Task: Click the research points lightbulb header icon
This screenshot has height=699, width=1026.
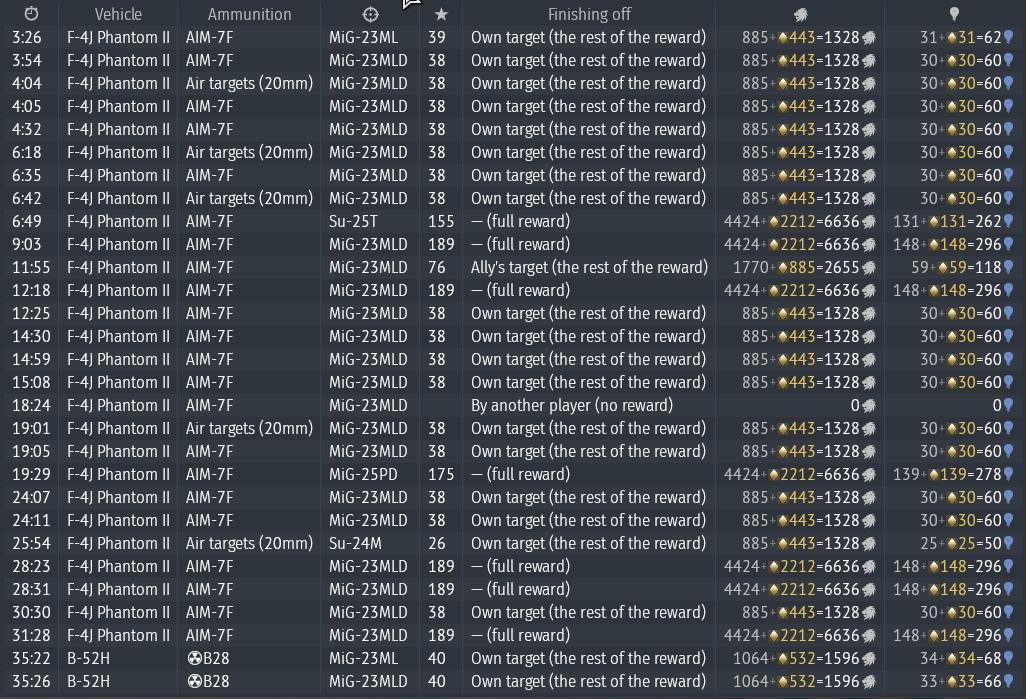Action: (x=954, y=14)
